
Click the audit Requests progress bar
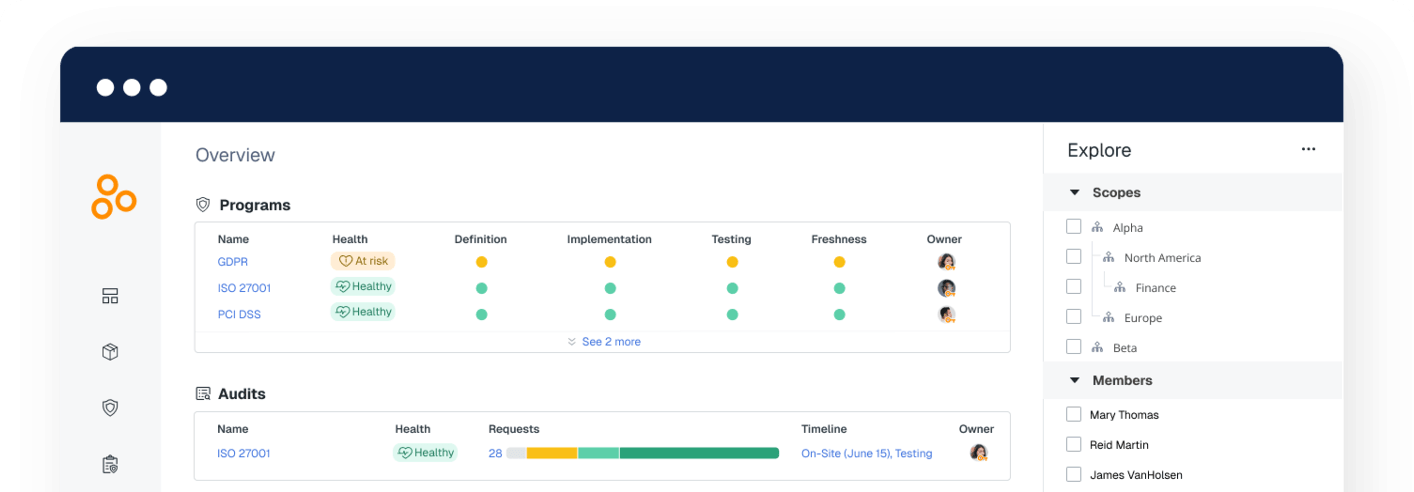(x=642, y=453)
